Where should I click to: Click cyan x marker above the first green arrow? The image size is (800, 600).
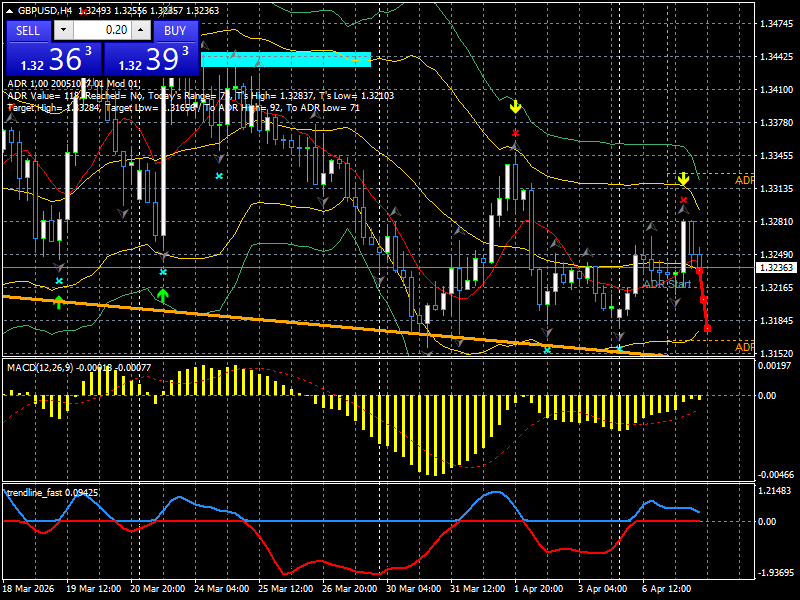pyautogui.click(x=59, y=281)
